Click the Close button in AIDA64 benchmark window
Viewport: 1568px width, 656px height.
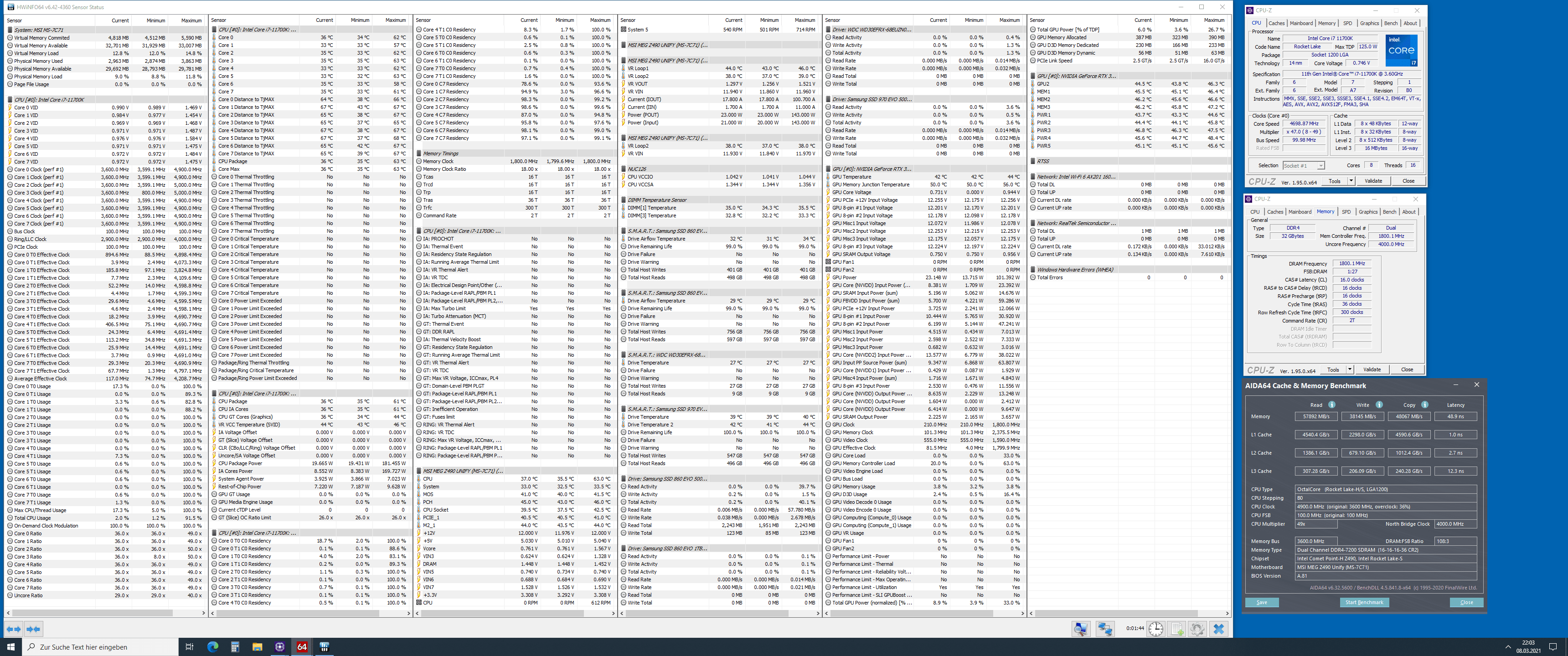point(1466,602)
